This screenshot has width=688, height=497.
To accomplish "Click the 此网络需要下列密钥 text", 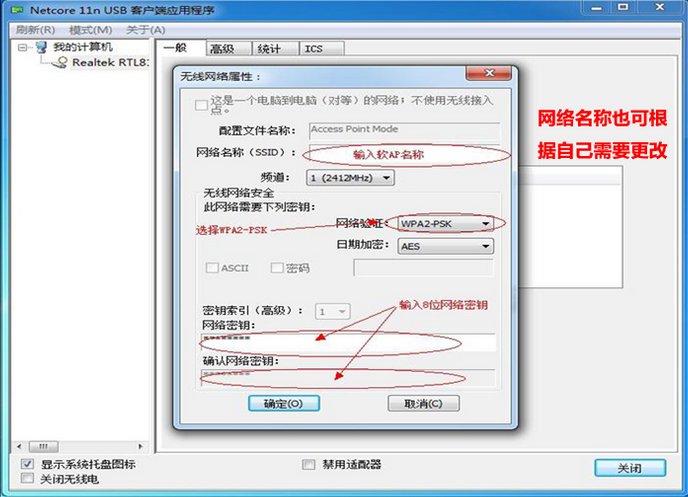I will click(x=259, y=207).
